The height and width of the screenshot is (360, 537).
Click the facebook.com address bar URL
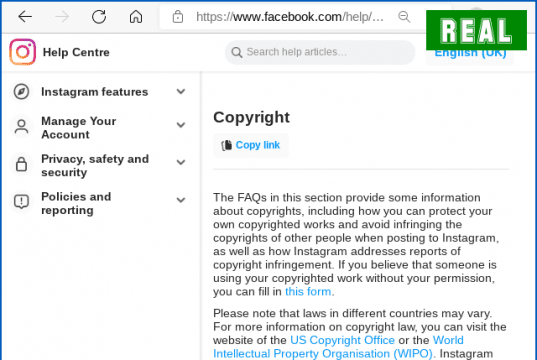(x=290, y=16)
